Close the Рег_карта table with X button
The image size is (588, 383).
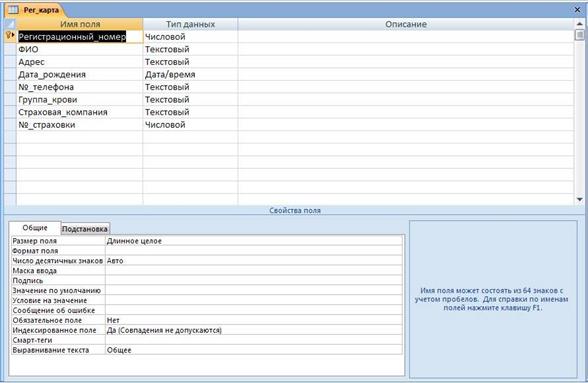click(x=578, y=10)
